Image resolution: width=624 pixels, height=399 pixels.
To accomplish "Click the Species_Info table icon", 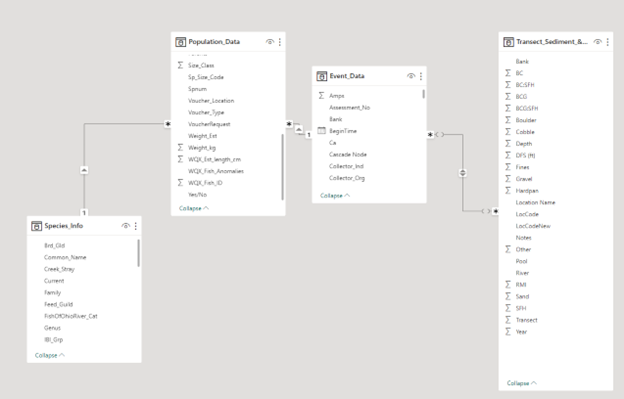I will [x=36, y=226].
